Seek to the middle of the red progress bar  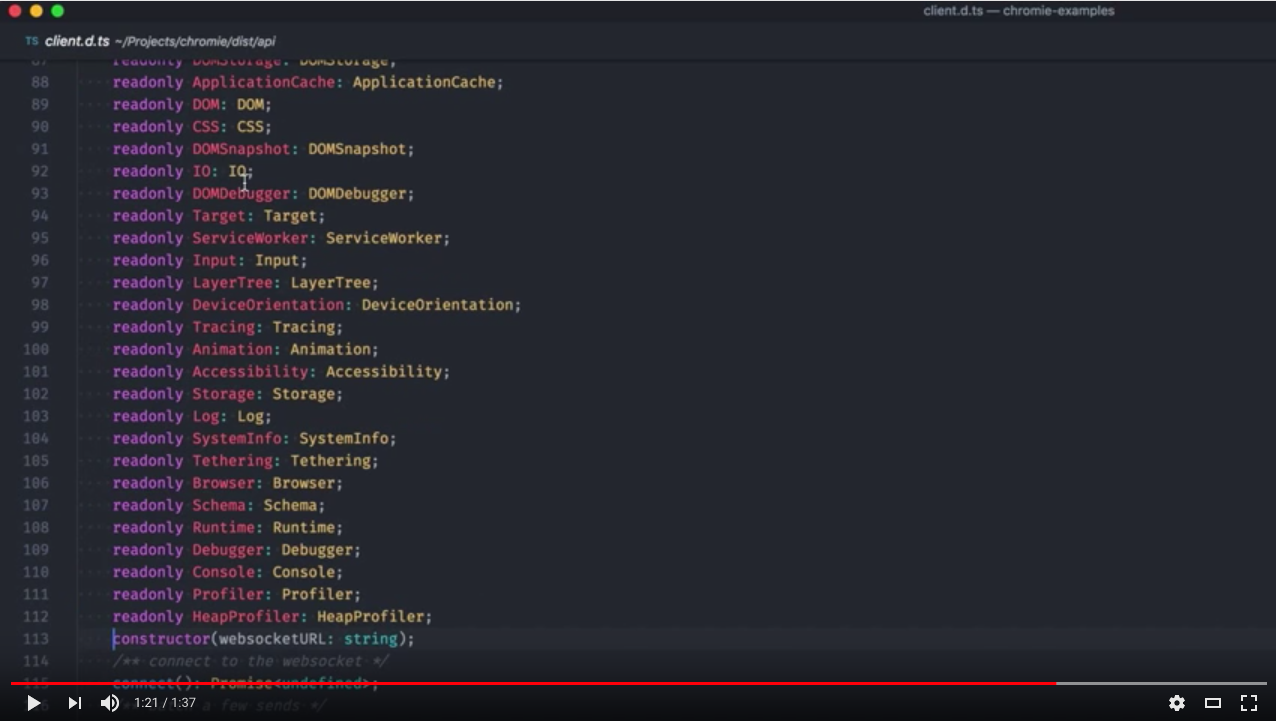tap(533, 684)
